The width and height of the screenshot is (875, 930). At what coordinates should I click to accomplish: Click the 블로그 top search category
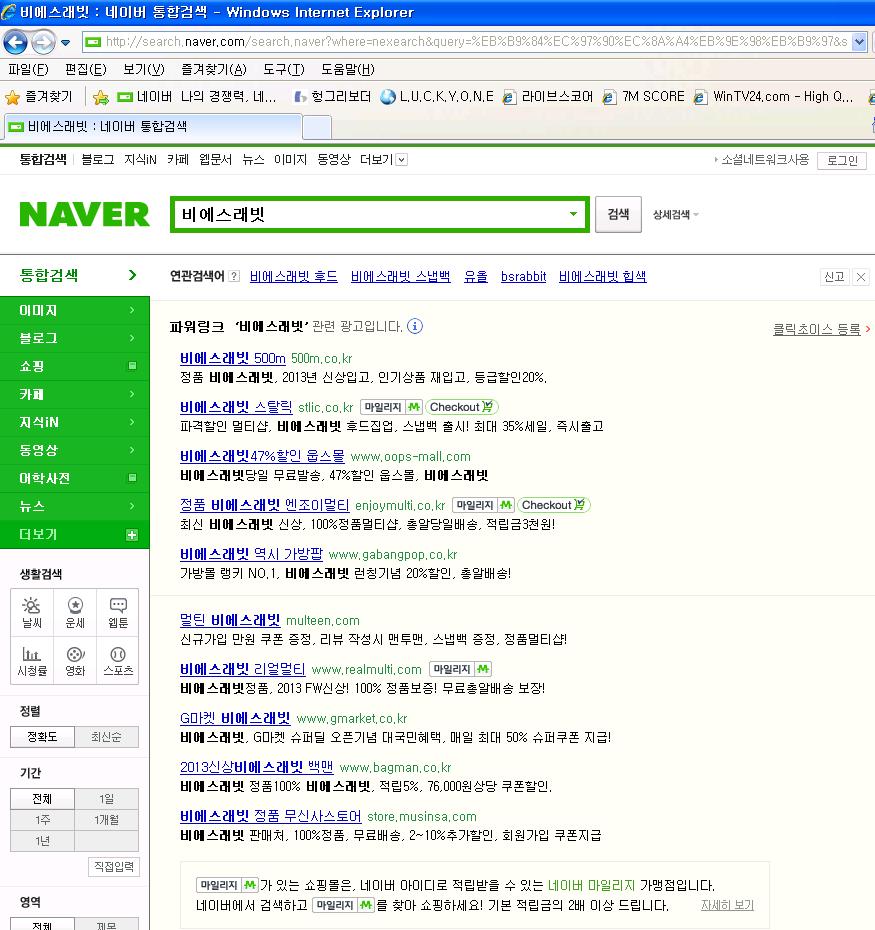pos(98,160)
